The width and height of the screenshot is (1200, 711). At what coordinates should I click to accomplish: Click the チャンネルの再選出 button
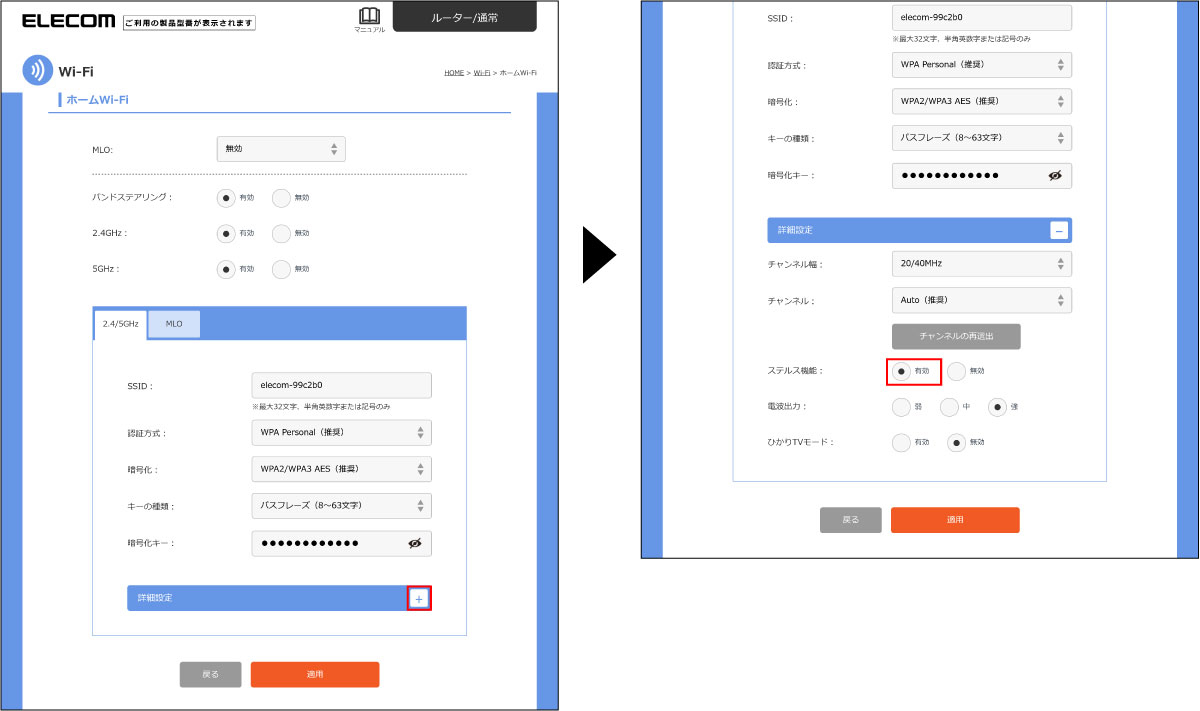tap(956, 336)
